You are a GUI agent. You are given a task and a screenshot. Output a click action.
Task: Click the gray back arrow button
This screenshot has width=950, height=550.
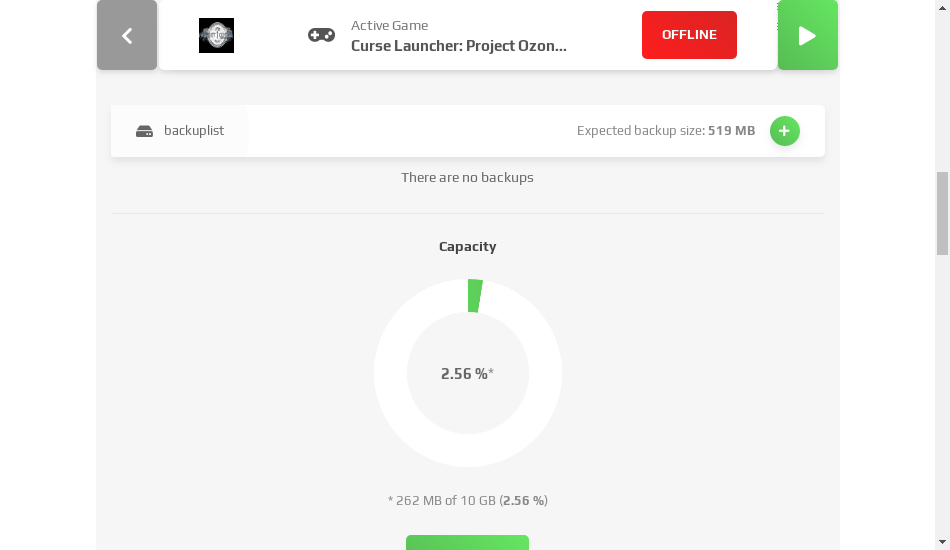[127, 35]
